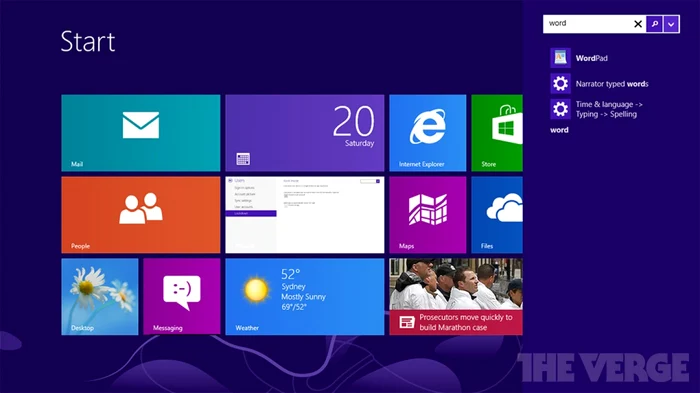Viewport: 700px width, 393px height.
Task: Open the Weather tile for Sydney
Action: point(304,297)
